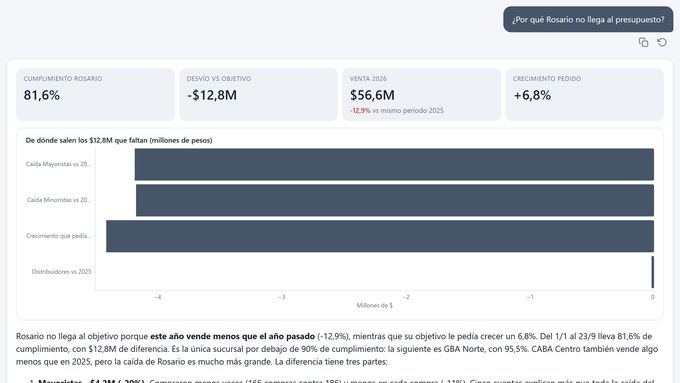This screenshot has width=680, height=383.
Task: Click chart title 'De dónde salen los $12,8M que faltan'
Action: (x=119, y=141)
